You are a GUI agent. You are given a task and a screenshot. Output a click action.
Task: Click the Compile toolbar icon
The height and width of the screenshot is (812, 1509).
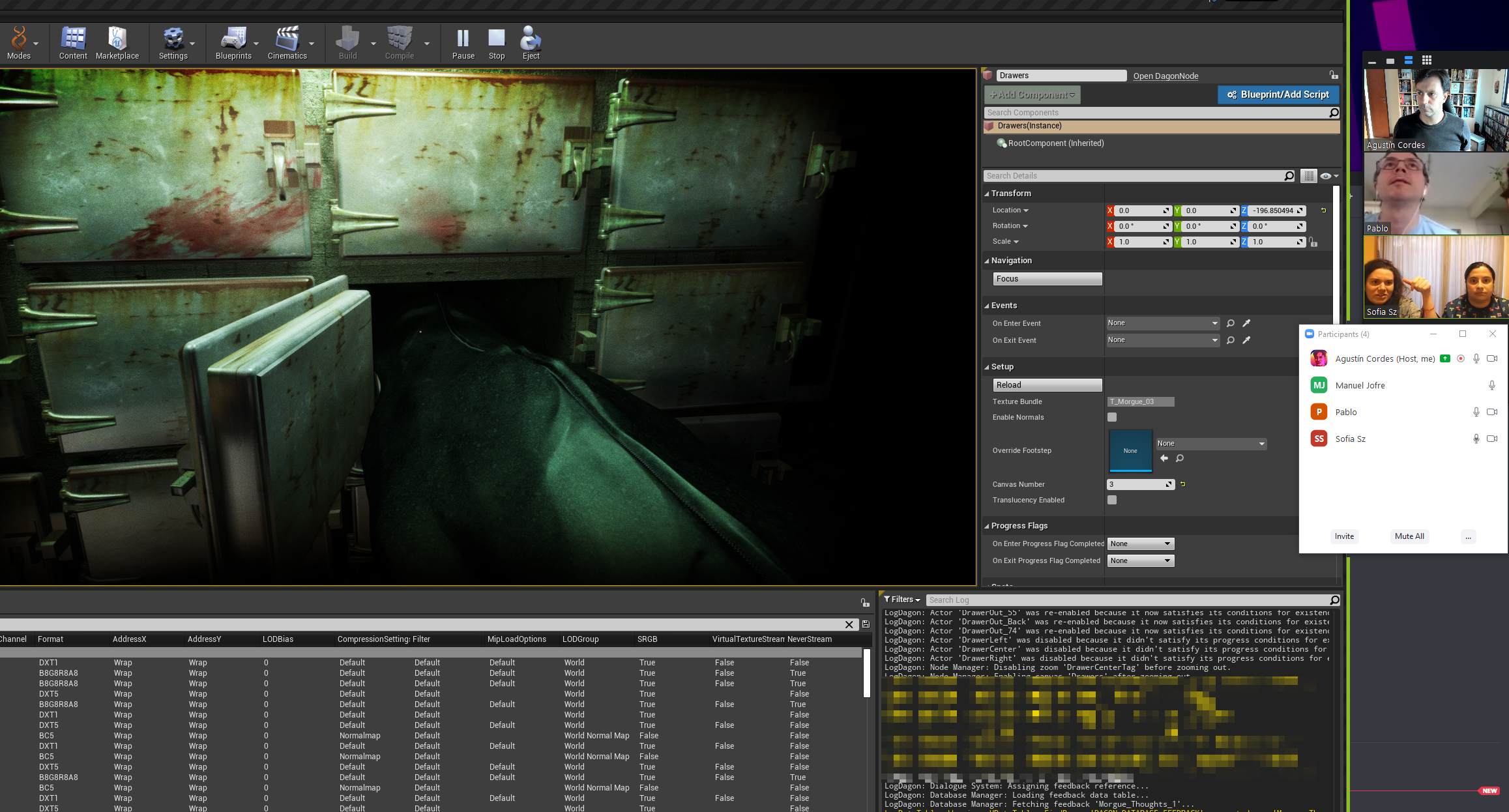point(400,43)
